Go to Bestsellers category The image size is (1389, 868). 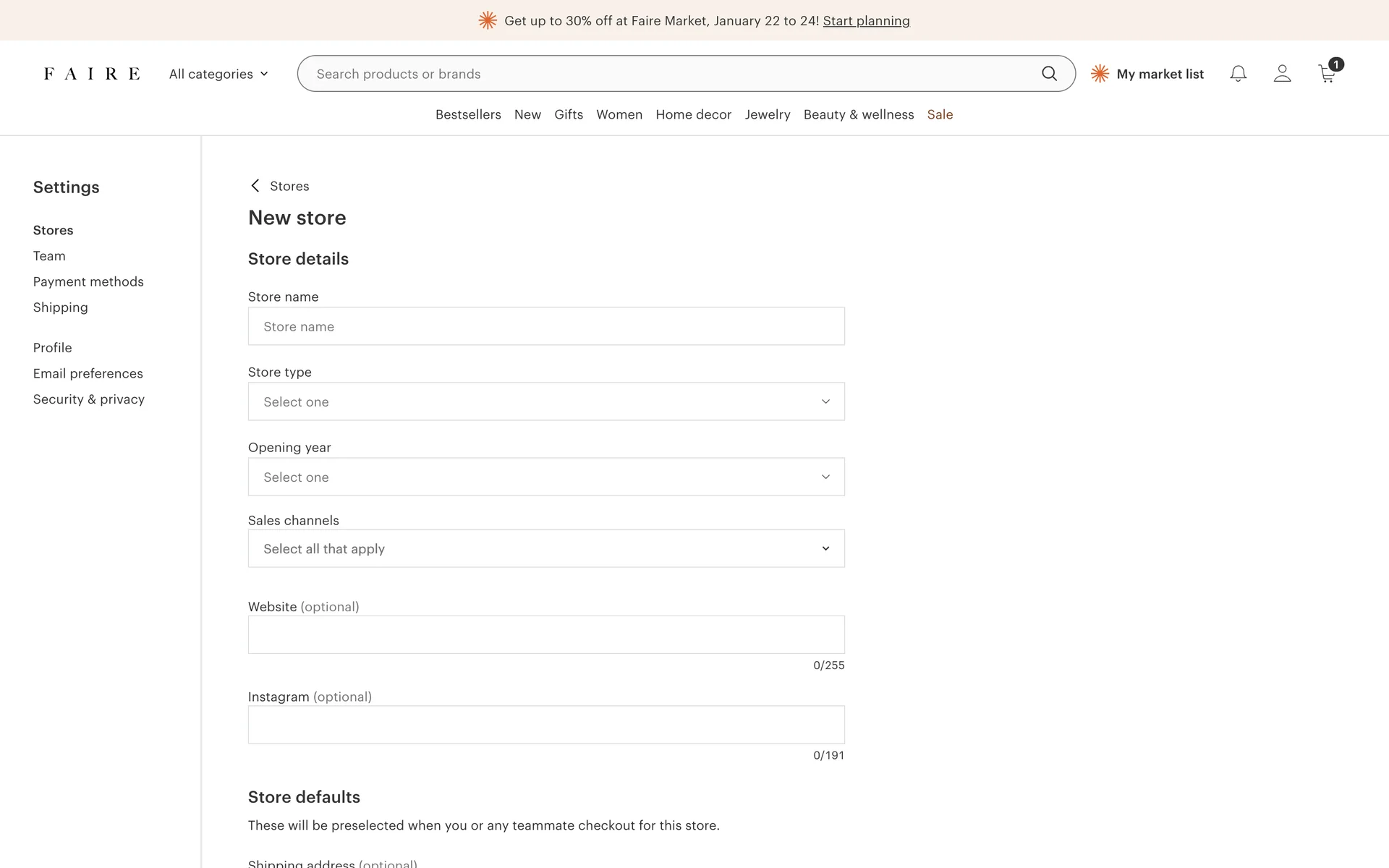pyautogui.click(x=468, y=114)
